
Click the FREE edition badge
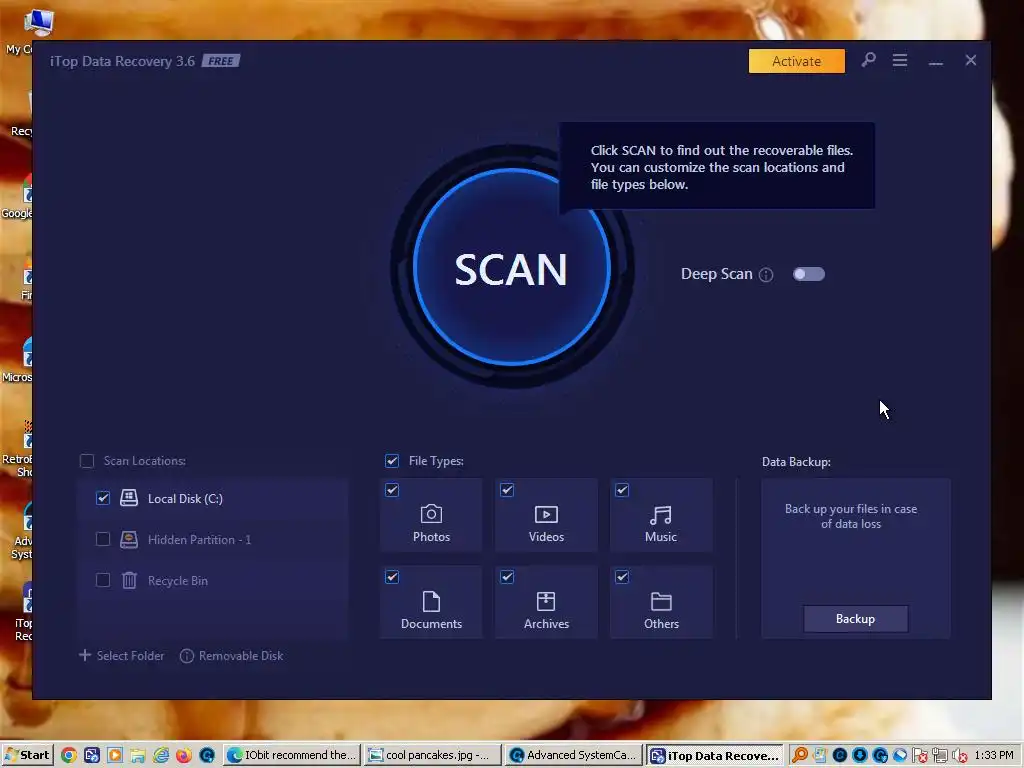click(x=221, y=61)
